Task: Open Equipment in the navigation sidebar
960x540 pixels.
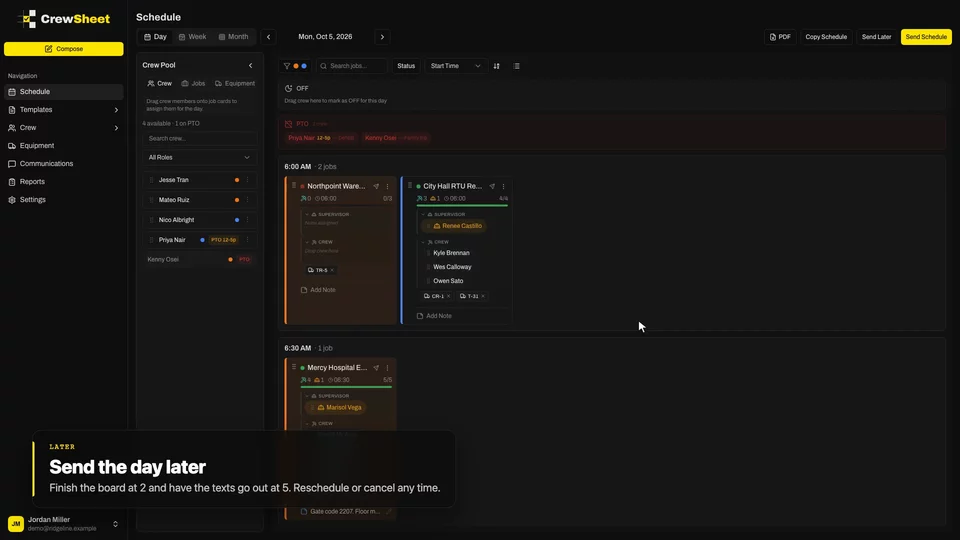Action: (x=64, y=146)
